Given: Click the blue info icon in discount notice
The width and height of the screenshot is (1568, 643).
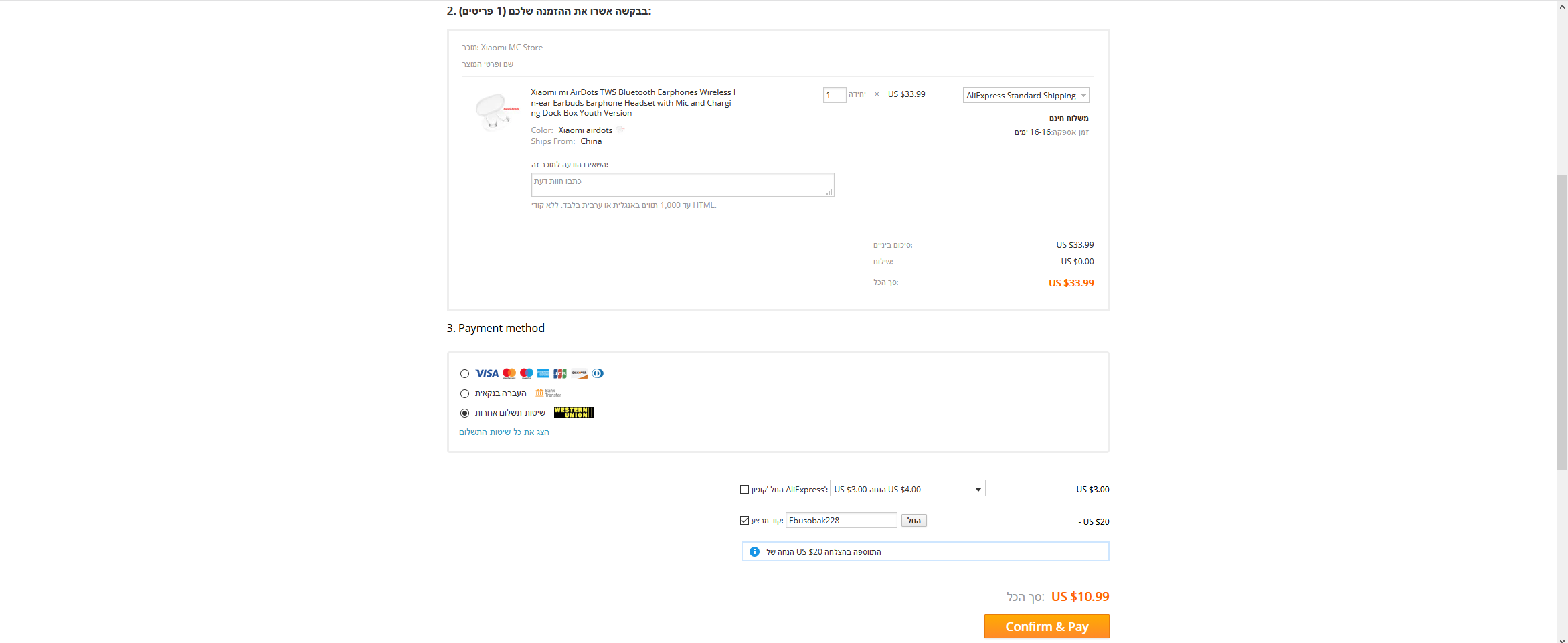Looking at the screenshot, I should click(754, 551).
